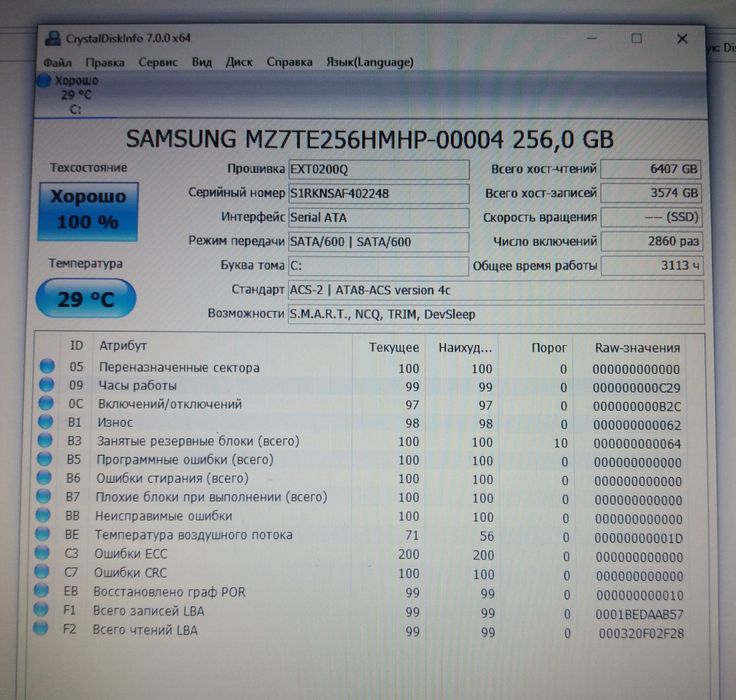Select the Включений/отключений row

pyautogui.click(x=361, y=405)
